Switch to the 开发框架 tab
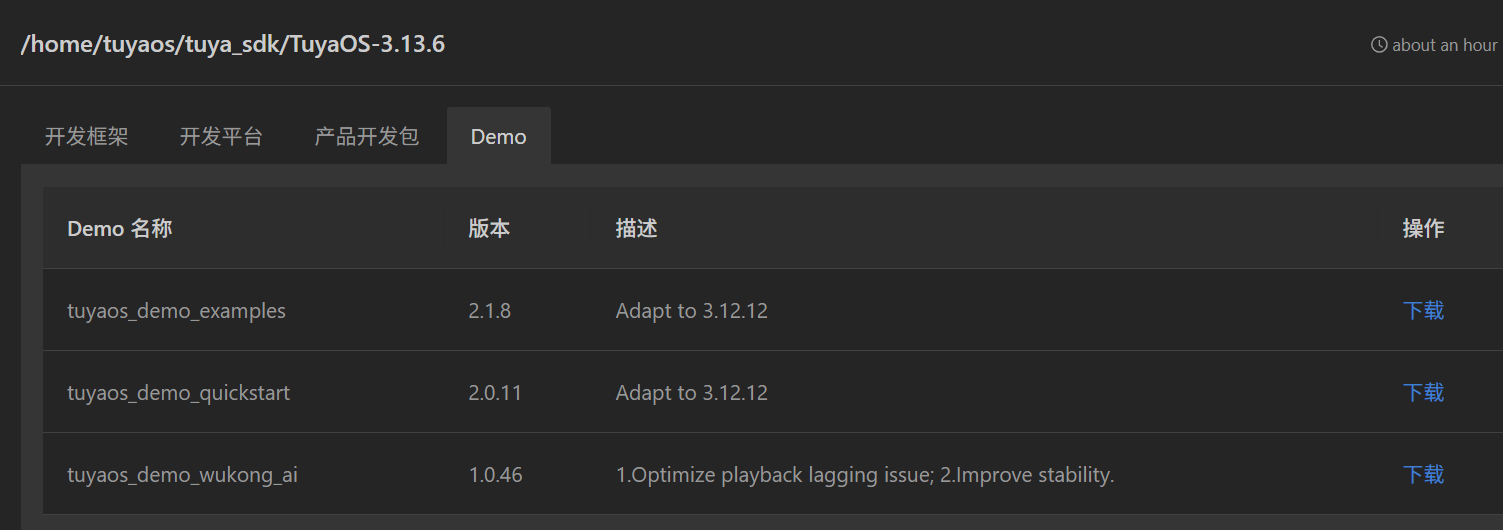1503x530 pixels. pyautogui.click(x=87, y=136)
